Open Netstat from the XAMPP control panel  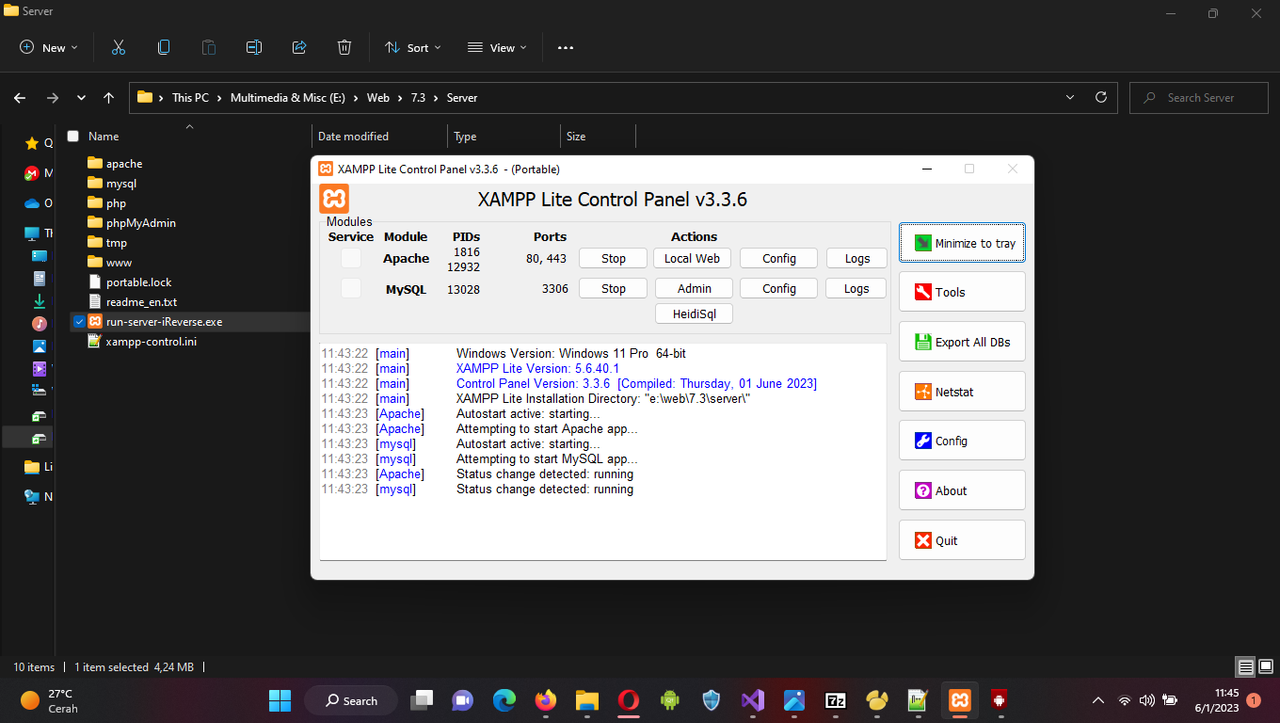pos(961,390)
